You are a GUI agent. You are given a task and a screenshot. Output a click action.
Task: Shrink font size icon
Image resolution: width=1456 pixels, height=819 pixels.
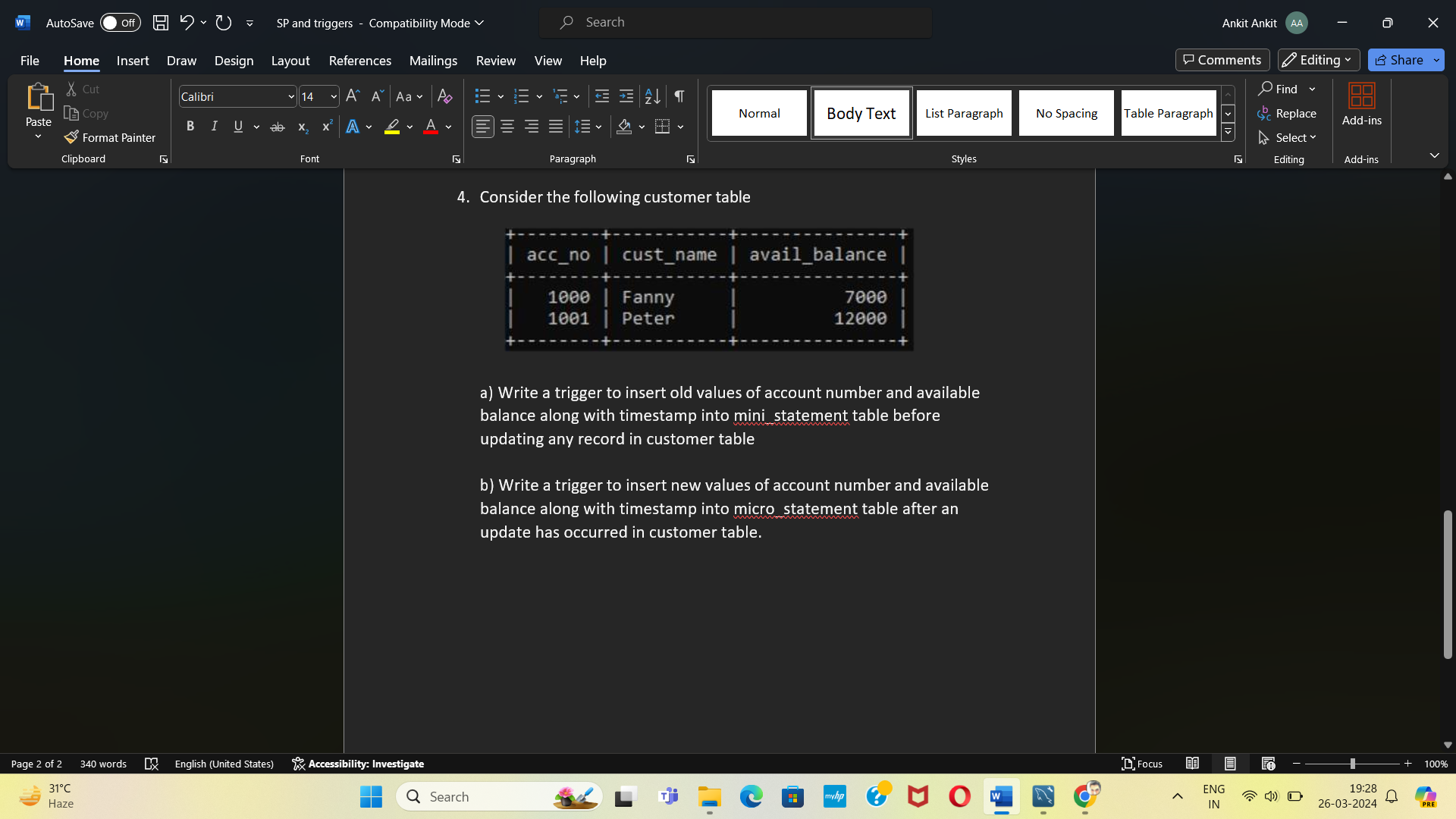[x=377, y=96]
